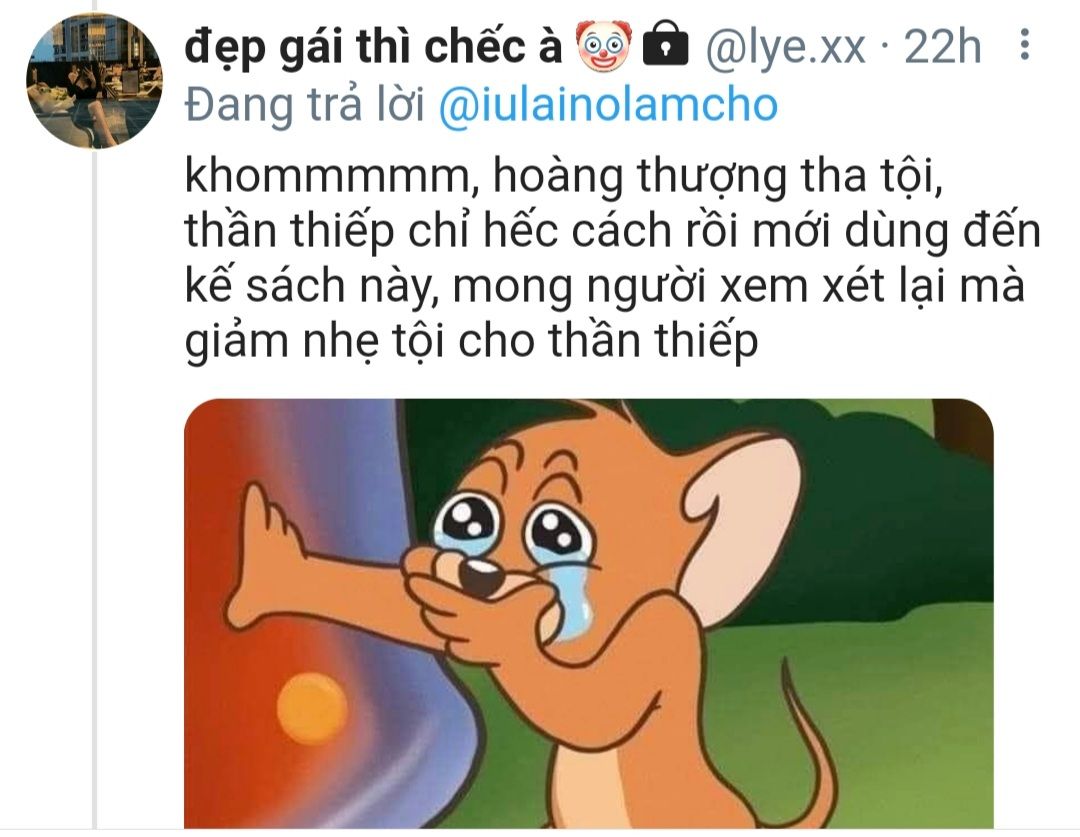
Task: Click the tweet line starting with 'khommmmm, hoàng thượng'
Action: click(563, 176)
